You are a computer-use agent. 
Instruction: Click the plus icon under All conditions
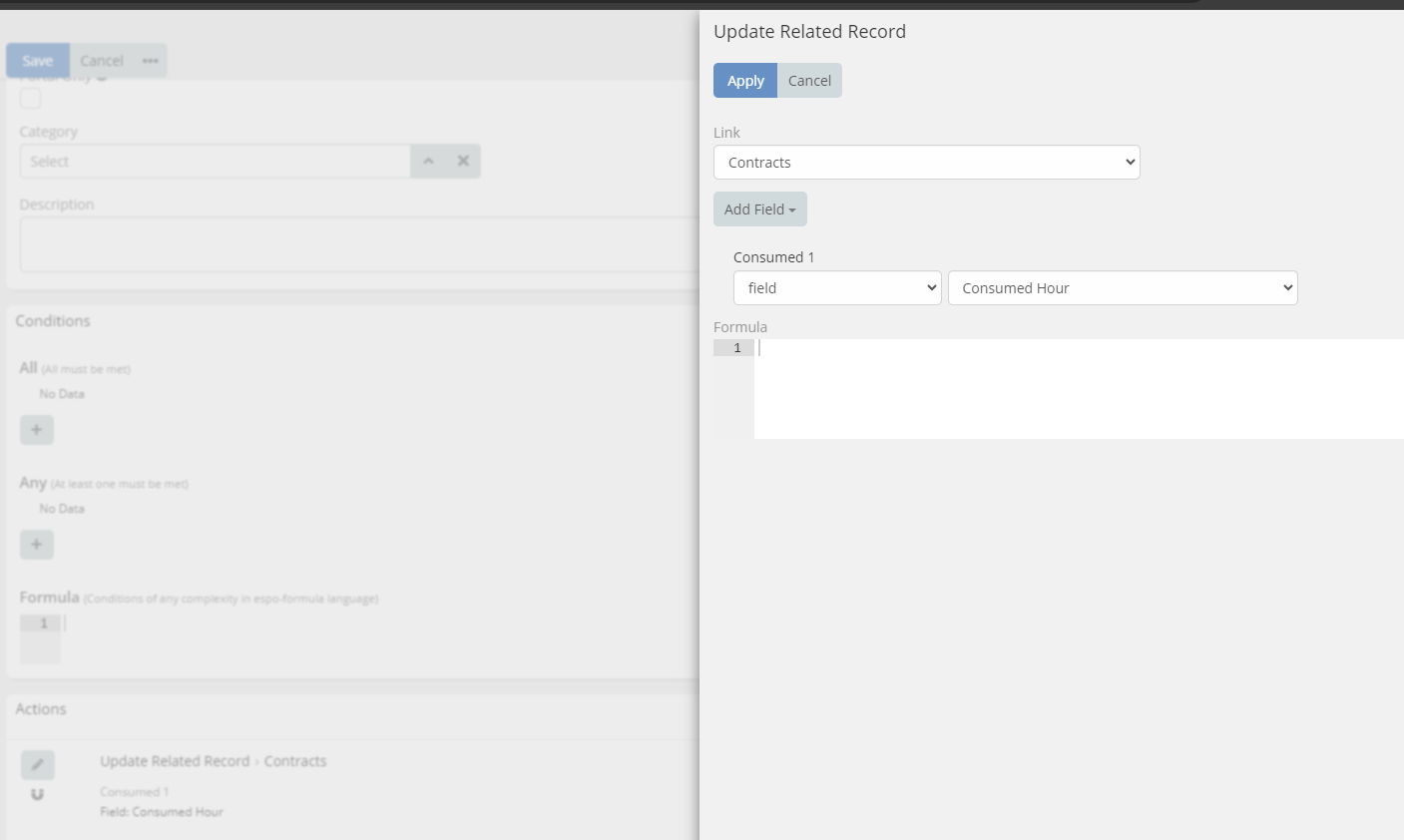click(37, 430)
